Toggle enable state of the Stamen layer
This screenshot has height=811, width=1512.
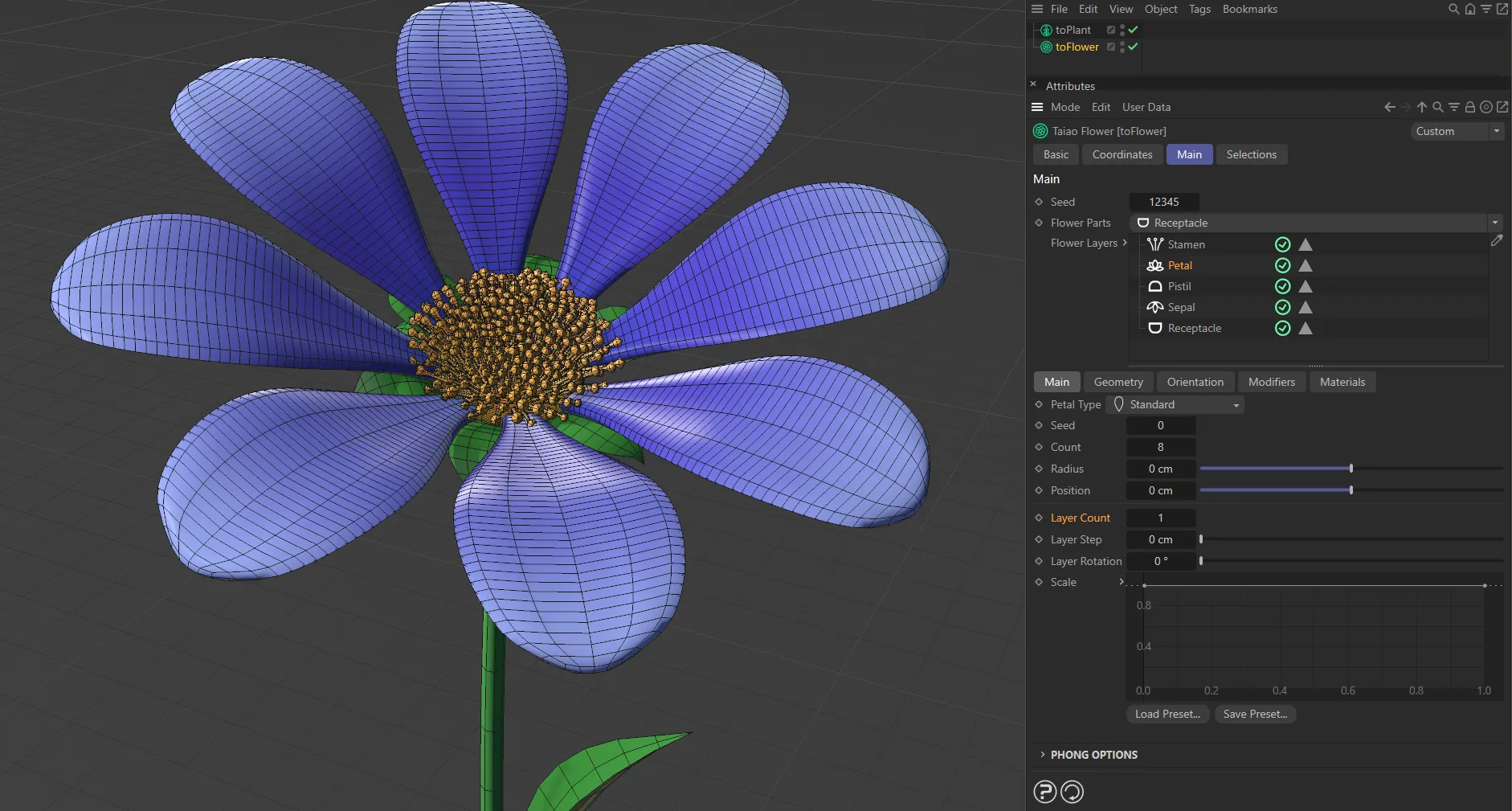click(1282, 244)
